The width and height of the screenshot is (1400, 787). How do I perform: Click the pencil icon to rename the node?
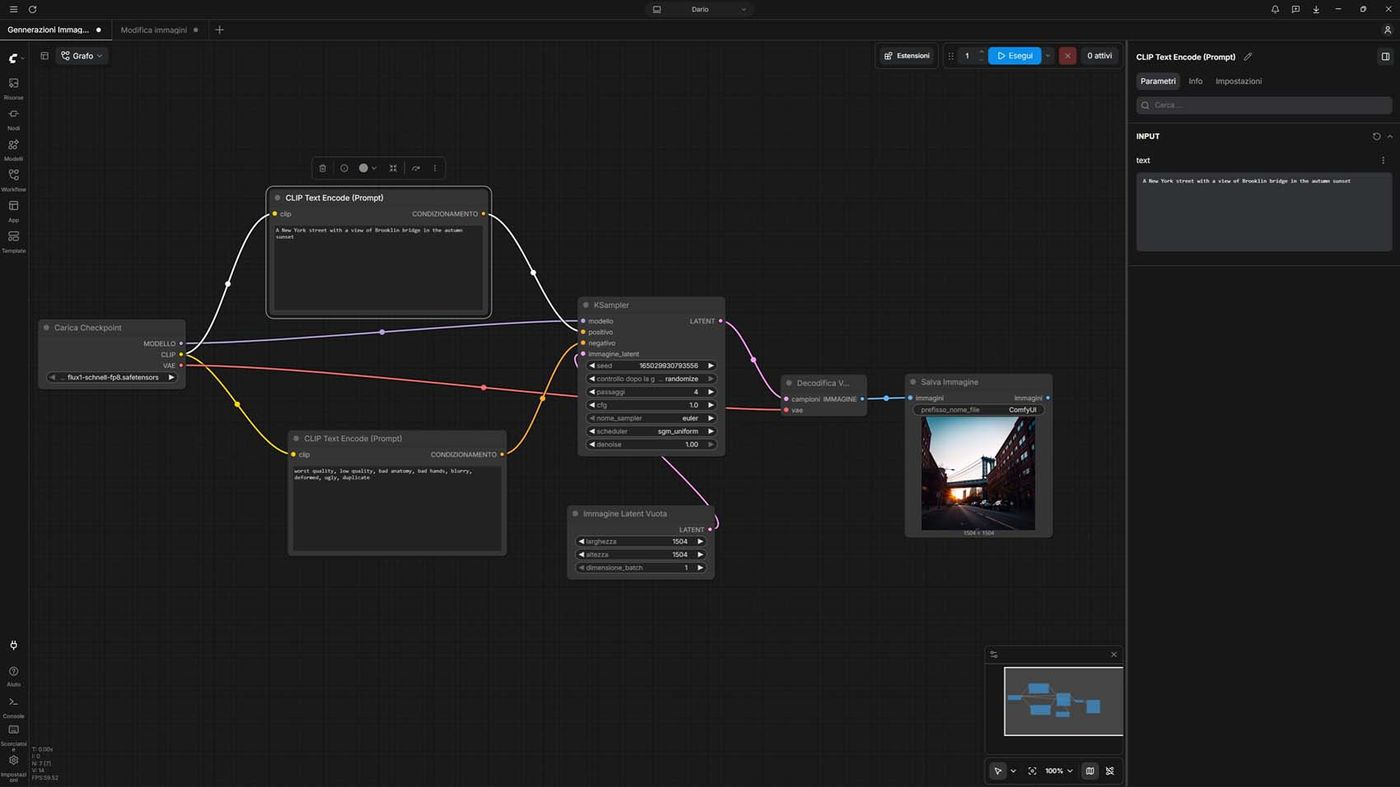click(1247, 57)
